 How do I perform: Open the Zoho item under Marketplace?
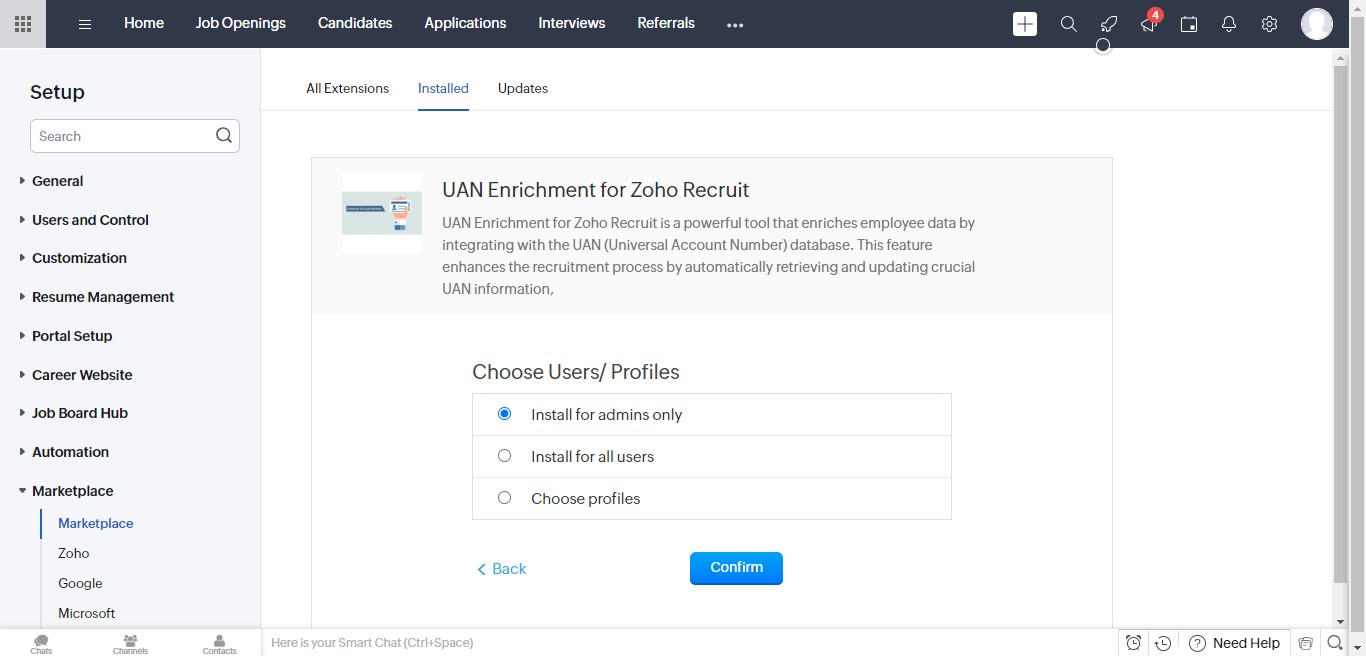click(74, 553)
